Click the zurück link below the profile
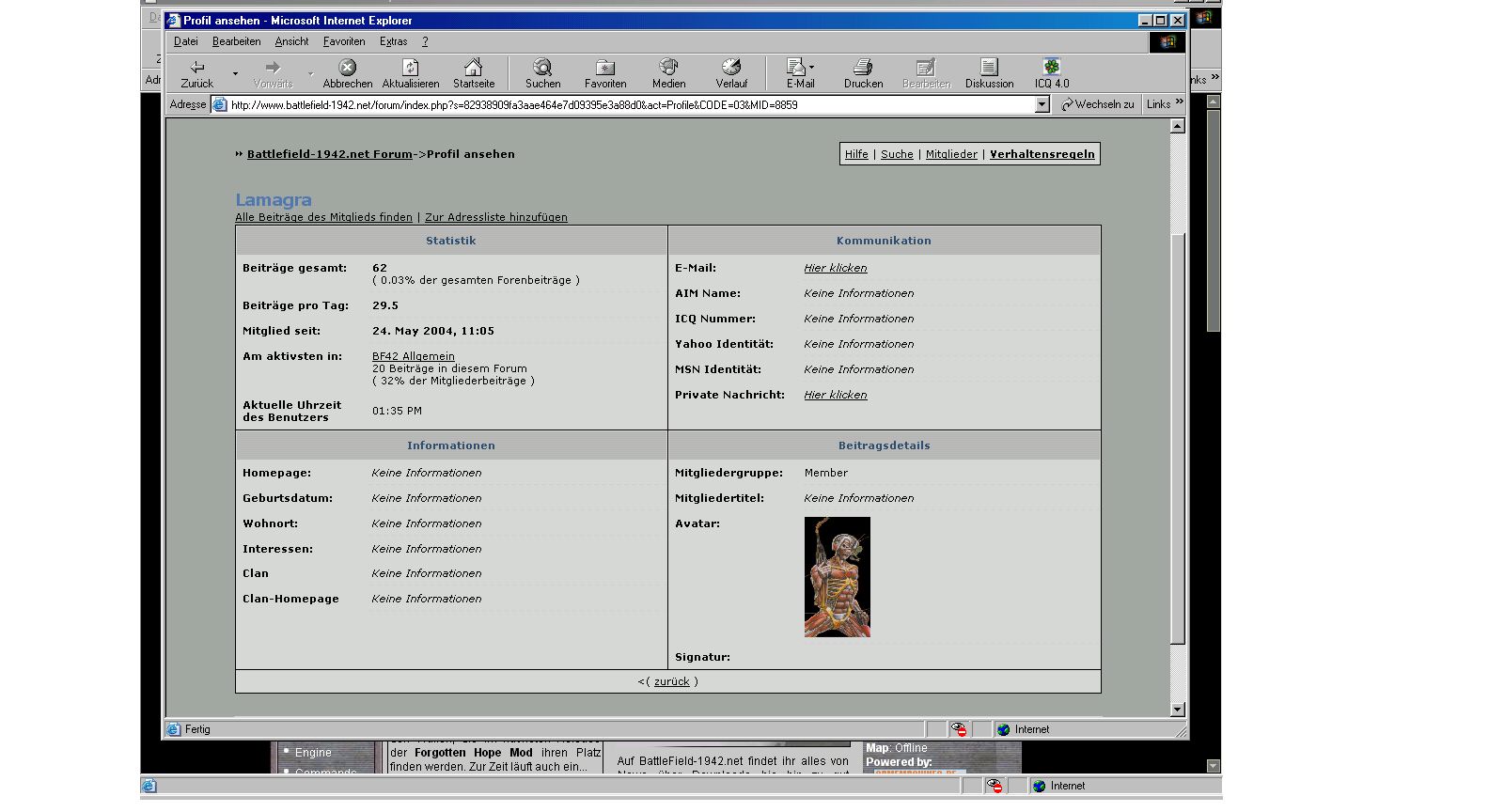Viewport: 1504px width, 812px height. coord(671,681)
